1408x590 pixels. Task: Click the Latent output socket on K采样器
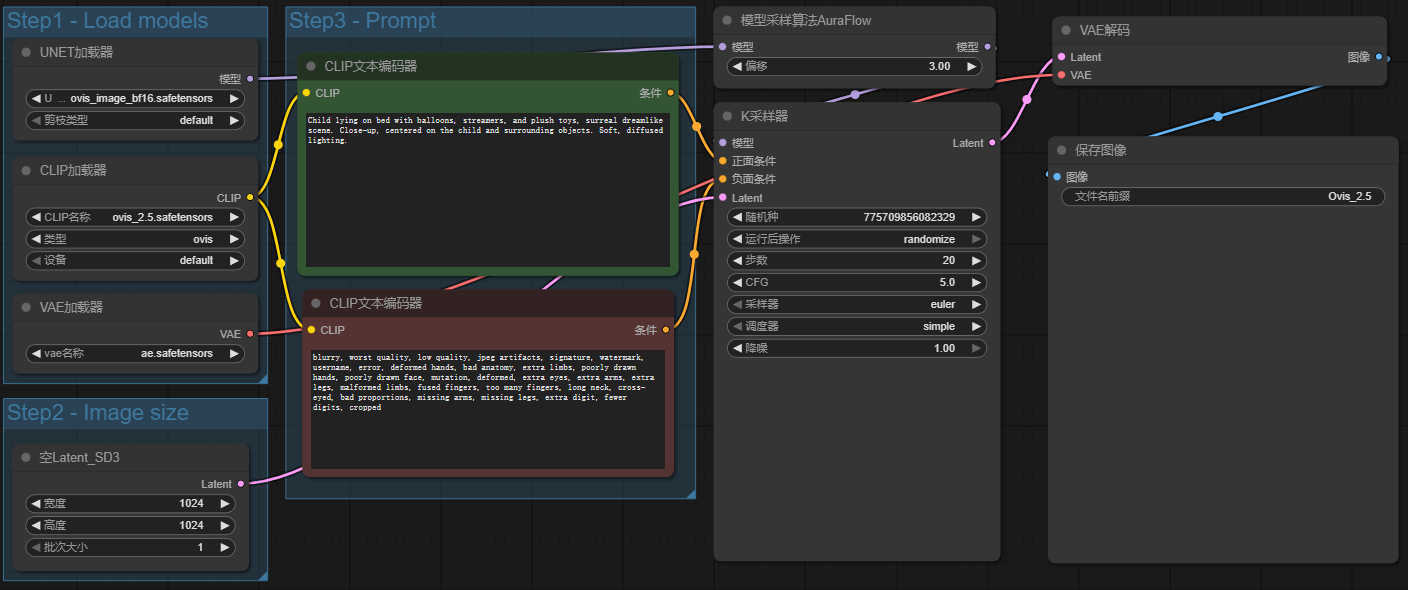992,143
